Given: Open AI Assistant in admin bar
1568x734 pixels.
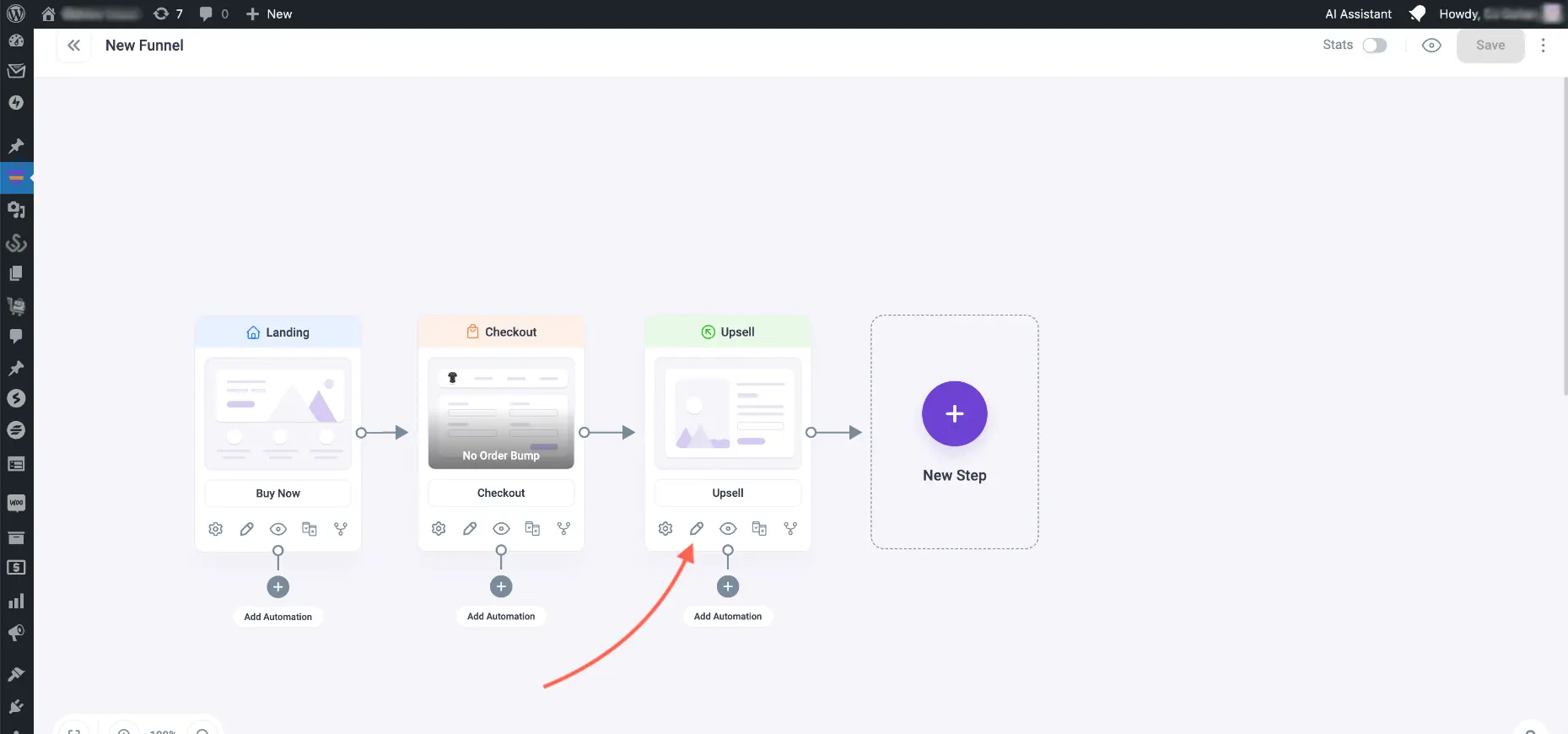Looking at the screenshot, I should click(1358, 13).
